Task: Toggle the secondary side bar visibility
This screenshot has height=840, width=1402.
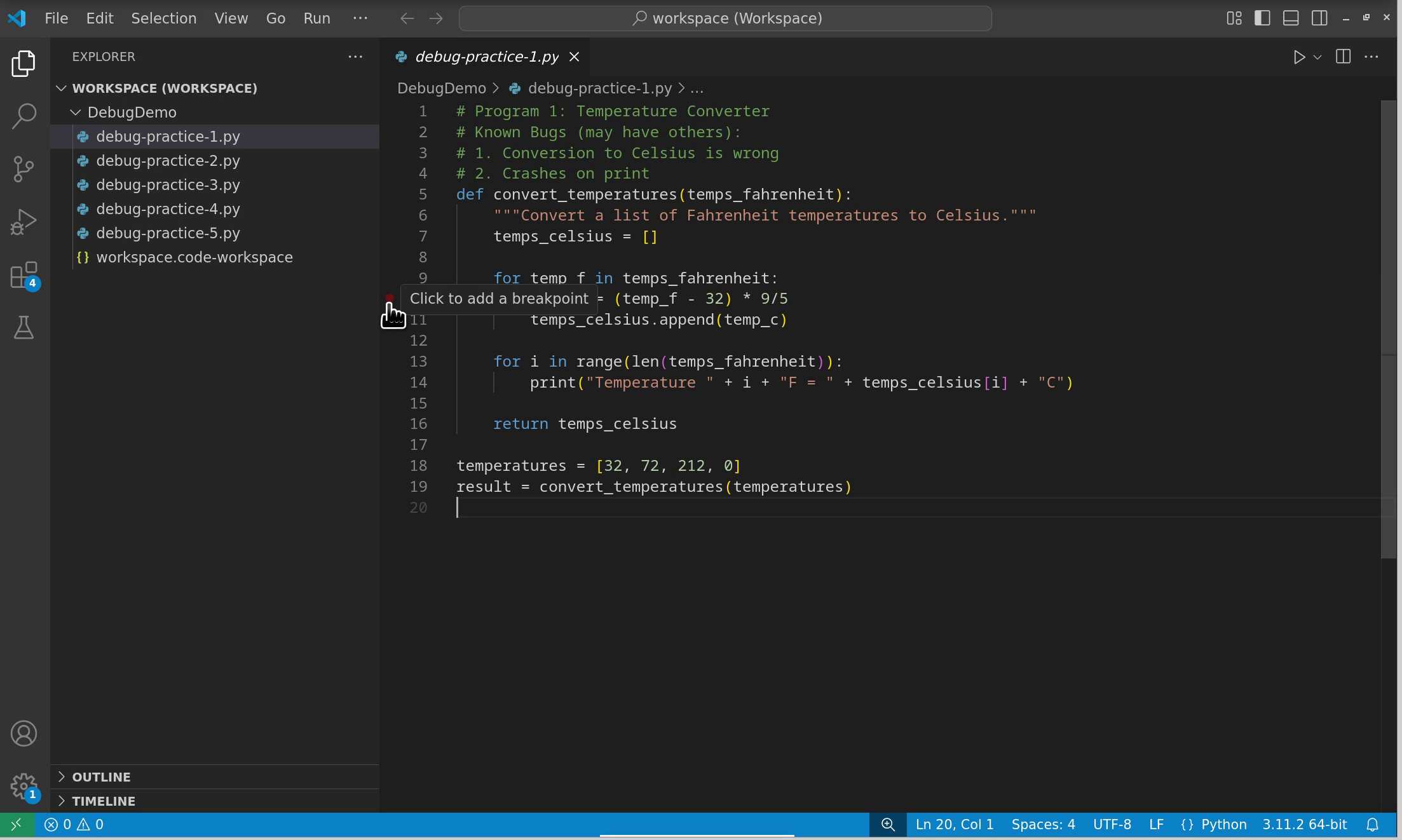Action: 1319,18
